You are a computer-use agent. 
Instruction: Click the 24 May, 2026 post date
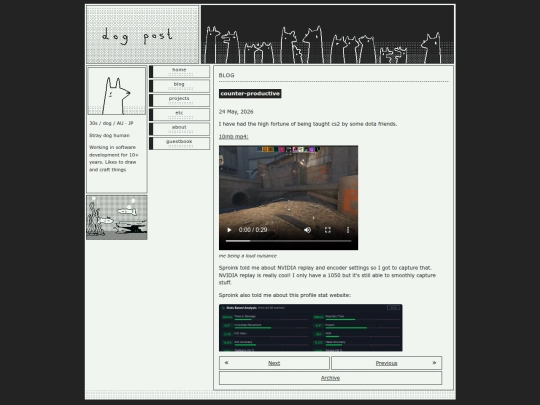click(236, 112)
